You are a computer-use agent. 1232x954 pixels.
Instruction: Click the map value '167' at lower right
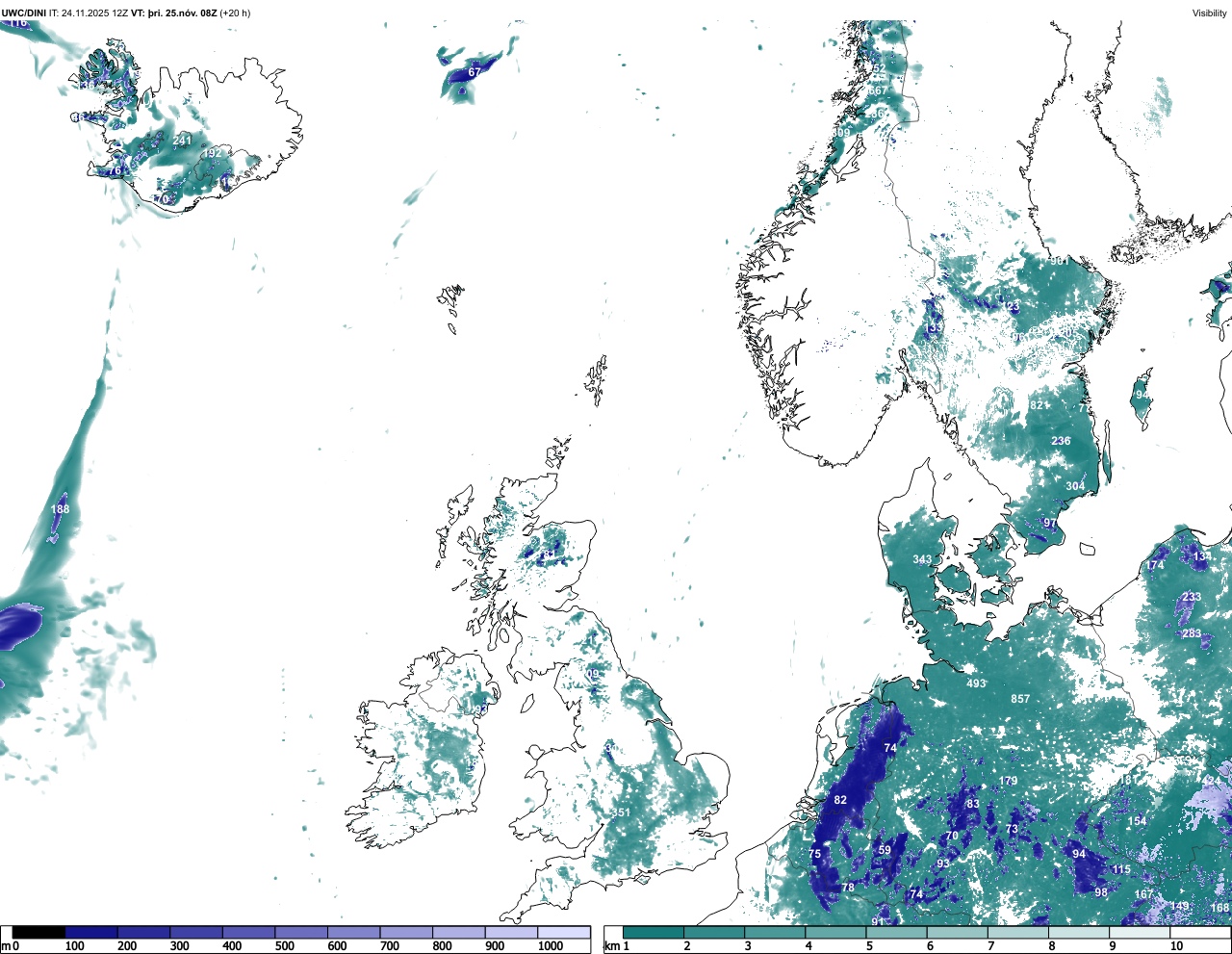click(1143, 894)
